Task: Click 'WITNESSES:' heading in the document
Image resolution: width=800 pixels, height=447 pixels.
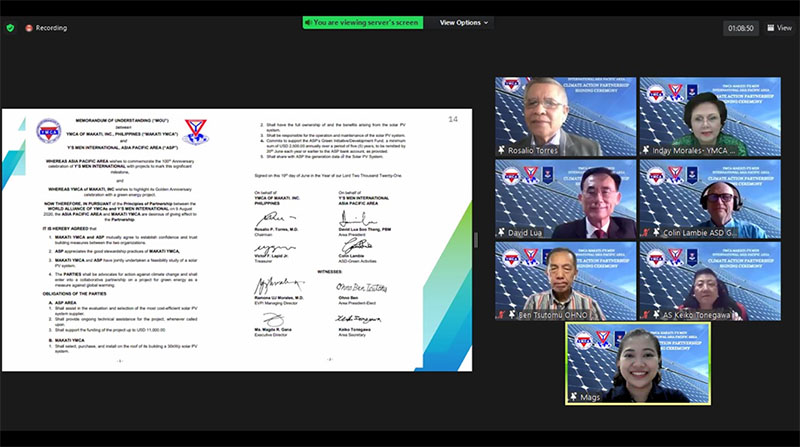Action: pos(330,272)
